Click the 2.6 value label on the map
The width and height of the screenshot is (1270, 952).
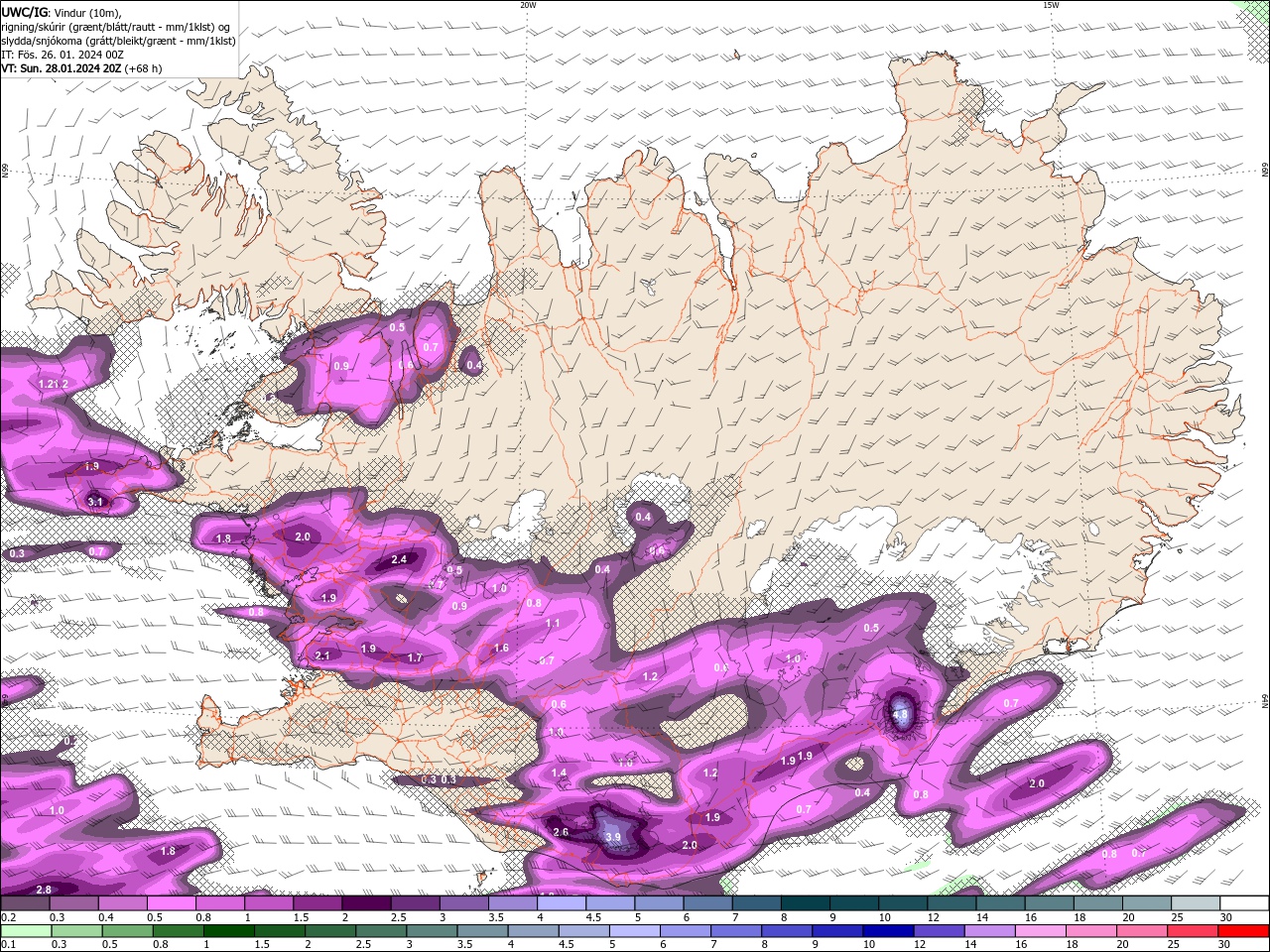[561, 832]
